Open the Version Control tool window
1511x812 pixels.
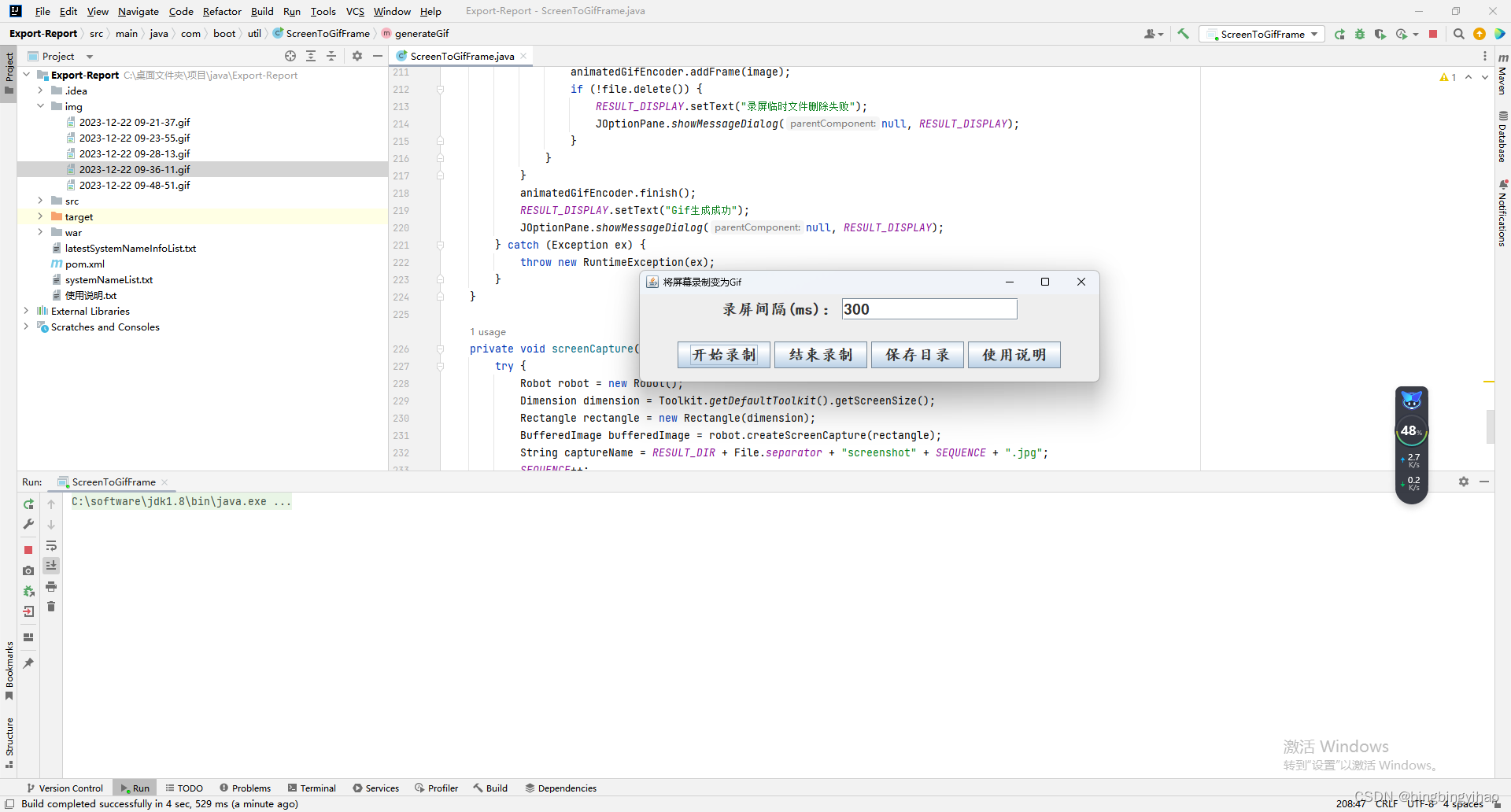click(x=65, y=788)
